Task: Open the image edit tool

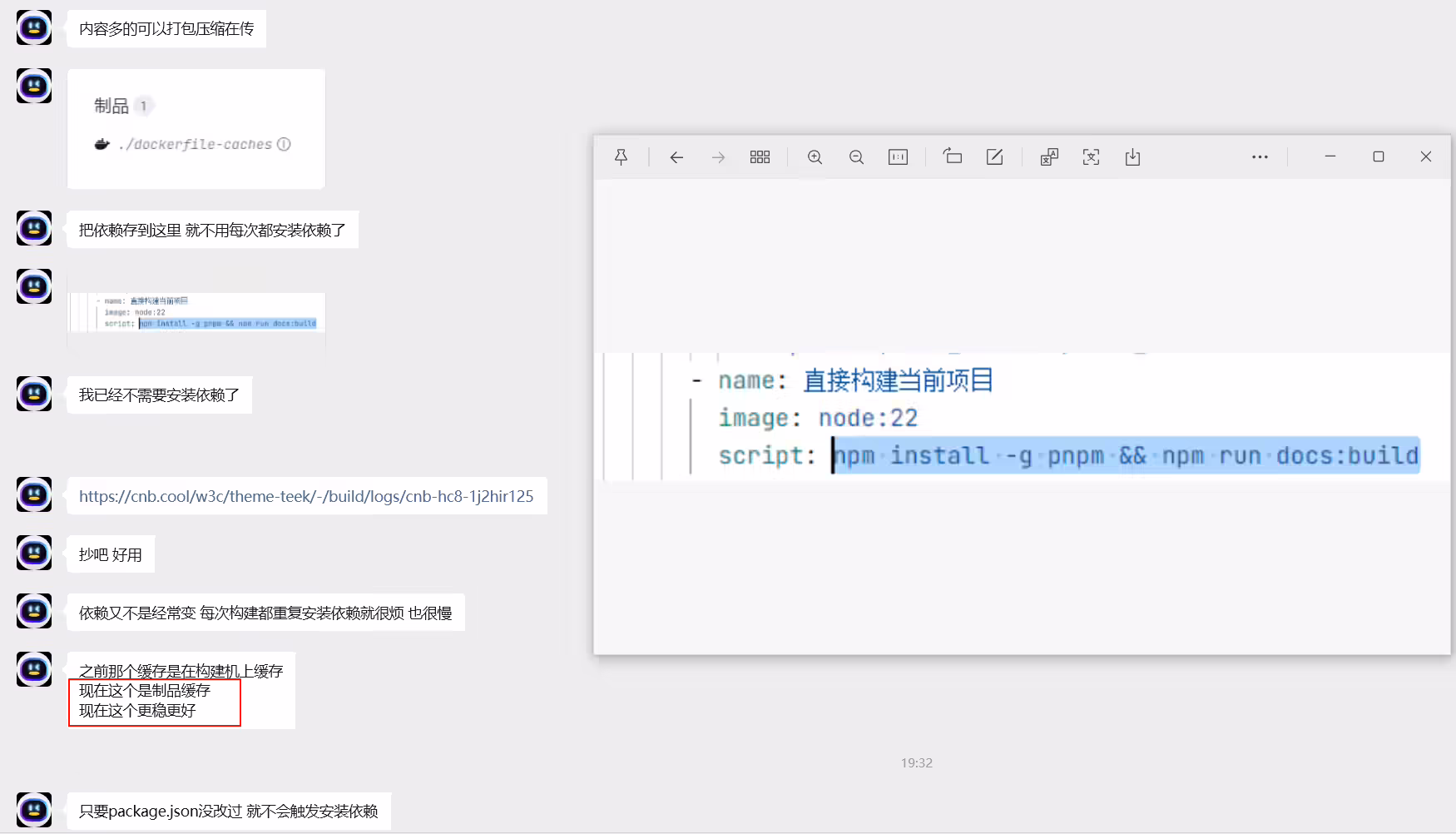Action: 994,156
